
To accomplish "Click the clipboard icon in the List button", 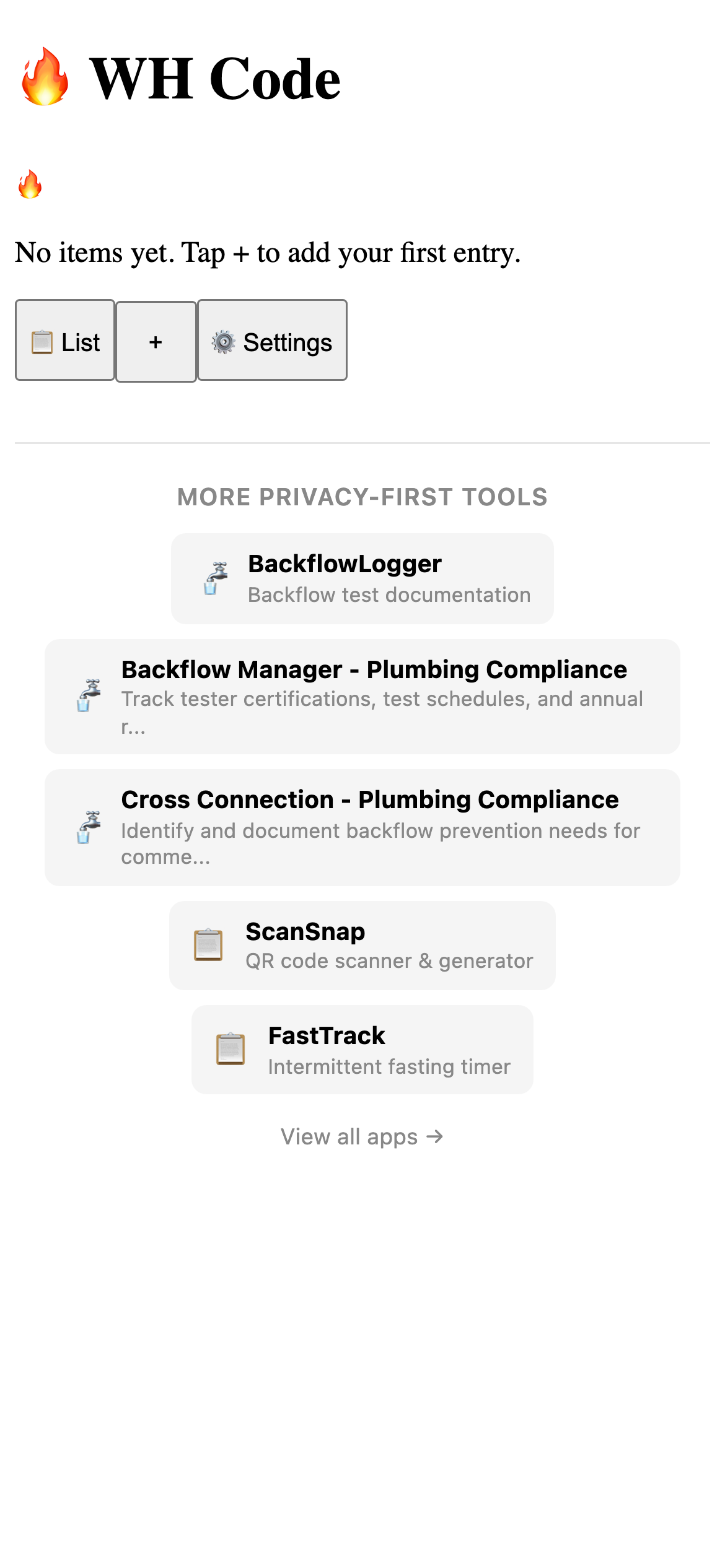I will pyautogui.click(x=42, y=341).
